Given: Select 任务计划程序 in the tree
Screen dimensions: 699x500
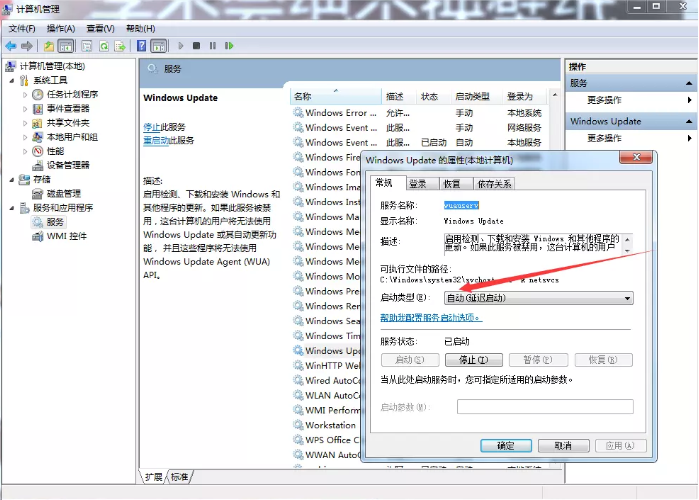Looking at the screenshot, I should click(72, 94).
